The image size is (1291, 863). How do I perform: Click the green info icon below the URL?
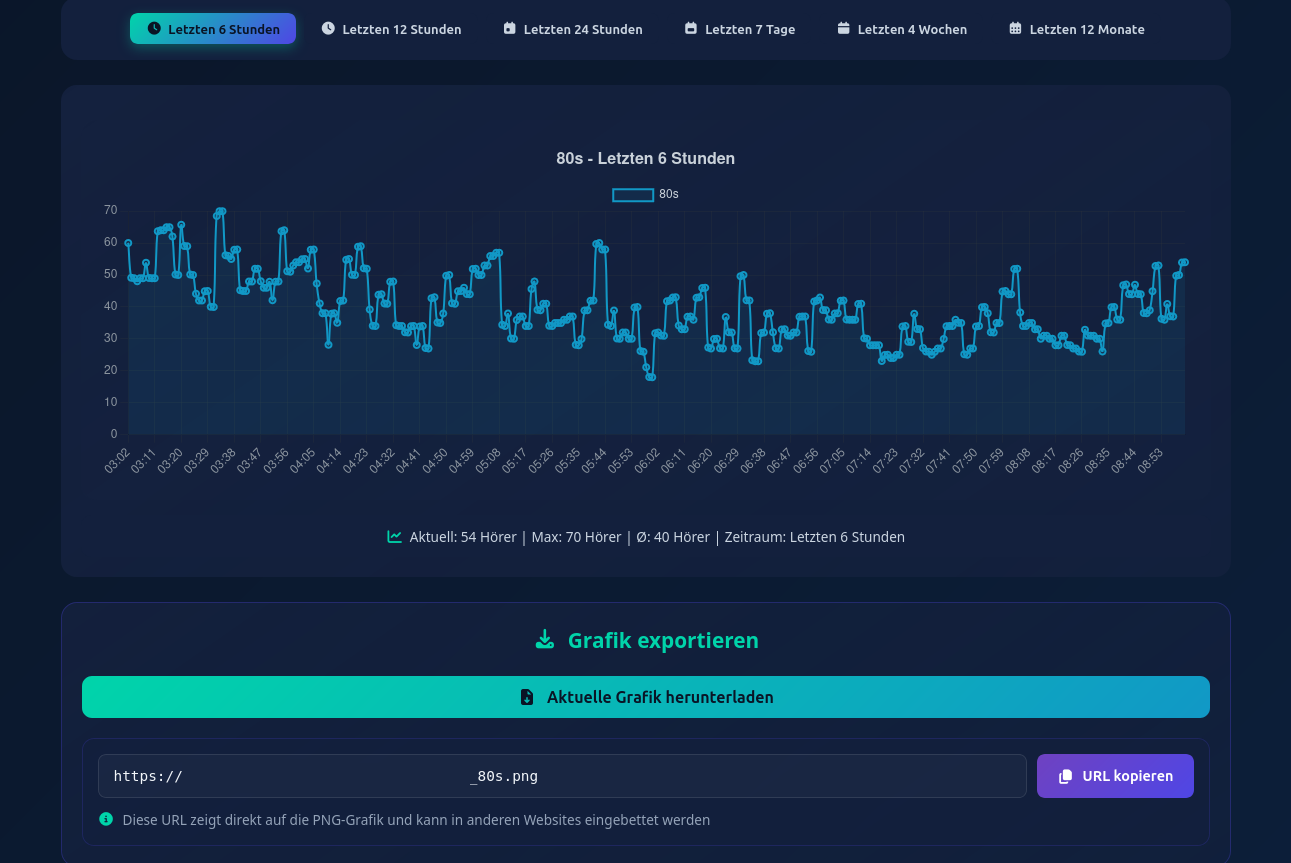106,819
